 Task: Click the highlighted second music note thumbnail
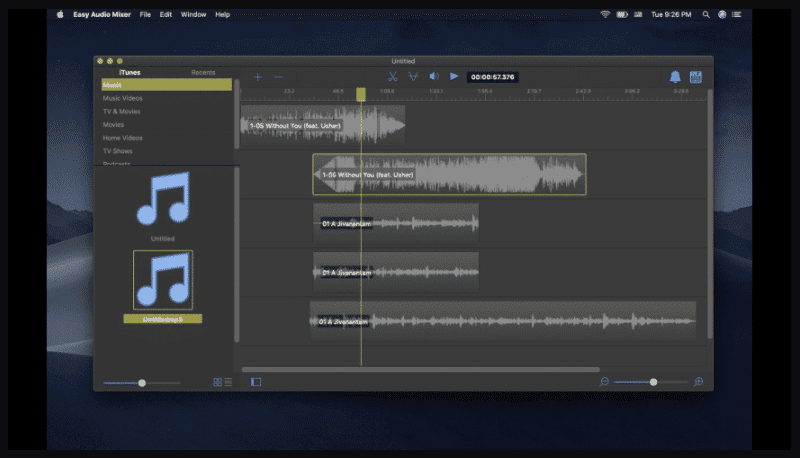pos(163,280)
